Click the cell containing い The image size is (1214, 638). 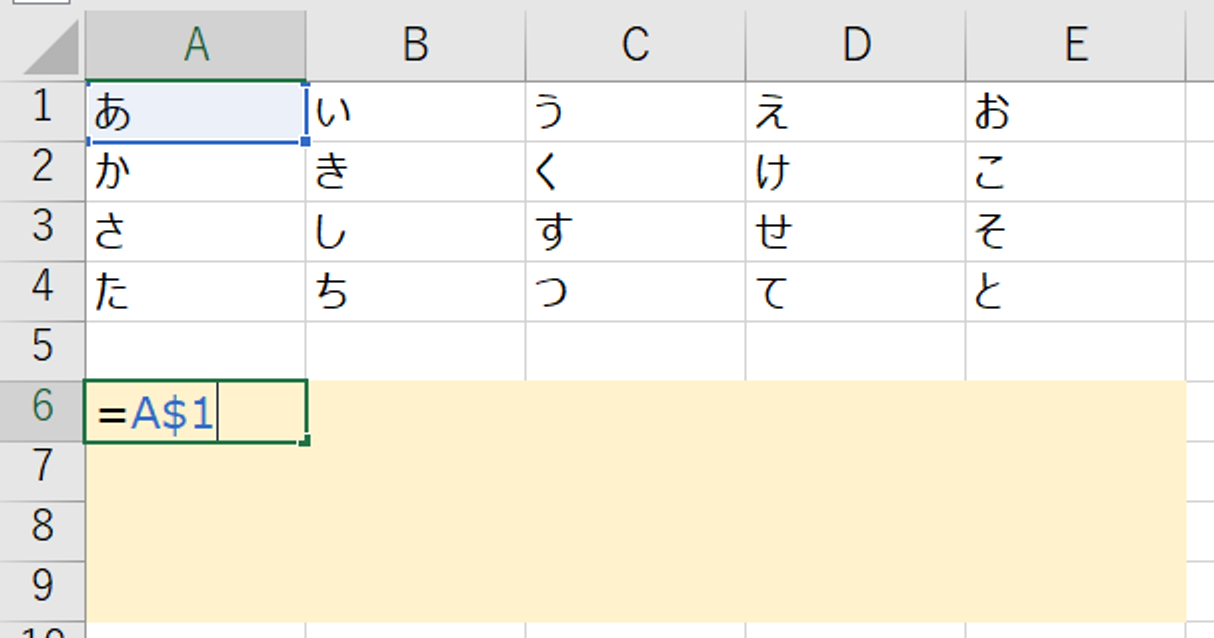click(x=416, y=111)
